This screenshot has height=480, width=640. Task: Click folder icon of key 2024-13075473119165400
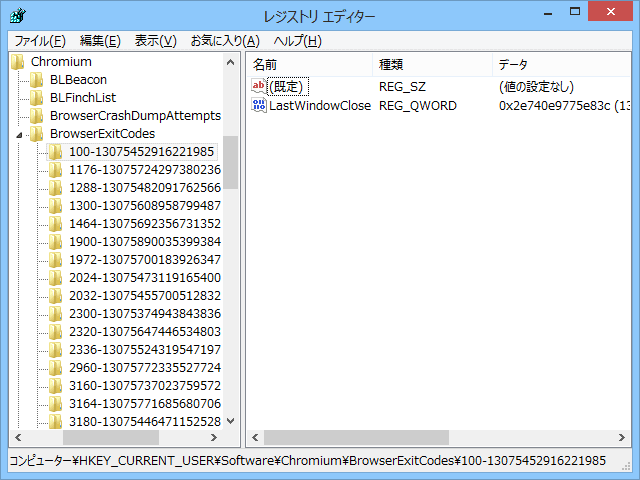point(56,278)
